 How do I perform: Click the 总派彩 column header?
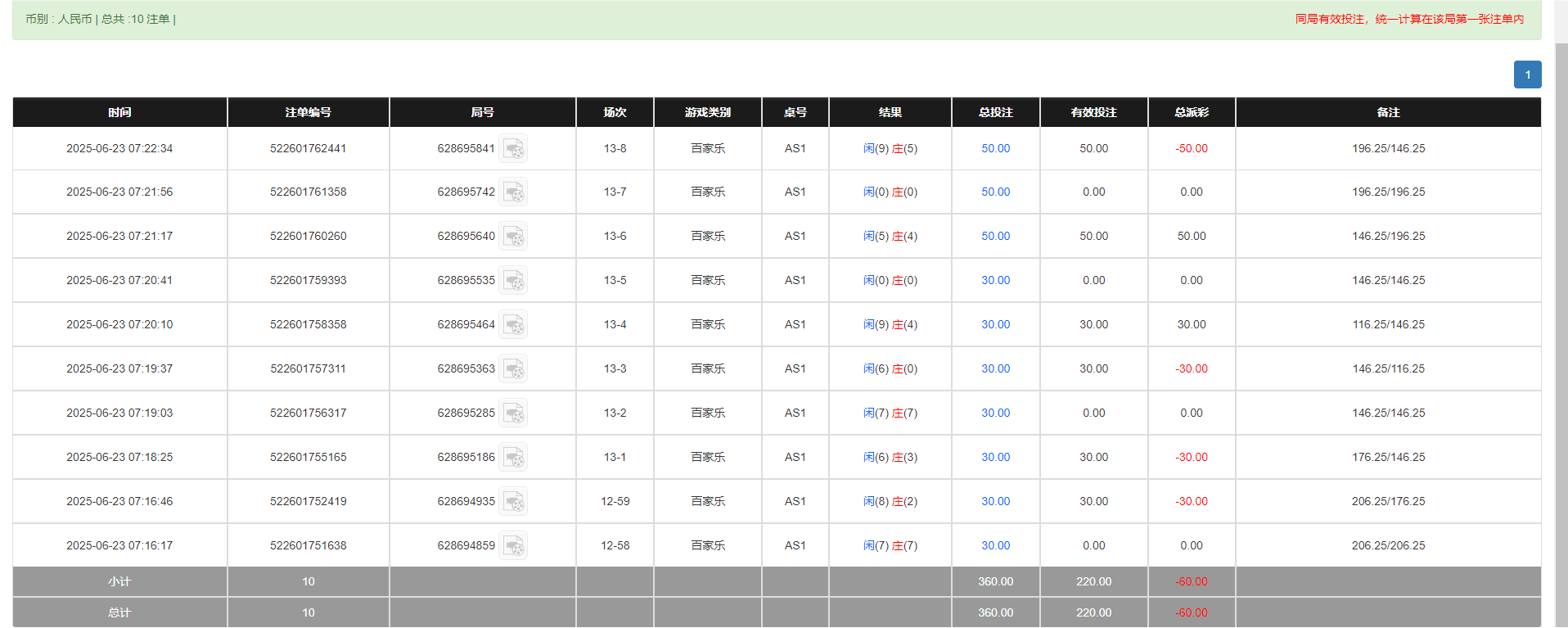[1191, 113]
